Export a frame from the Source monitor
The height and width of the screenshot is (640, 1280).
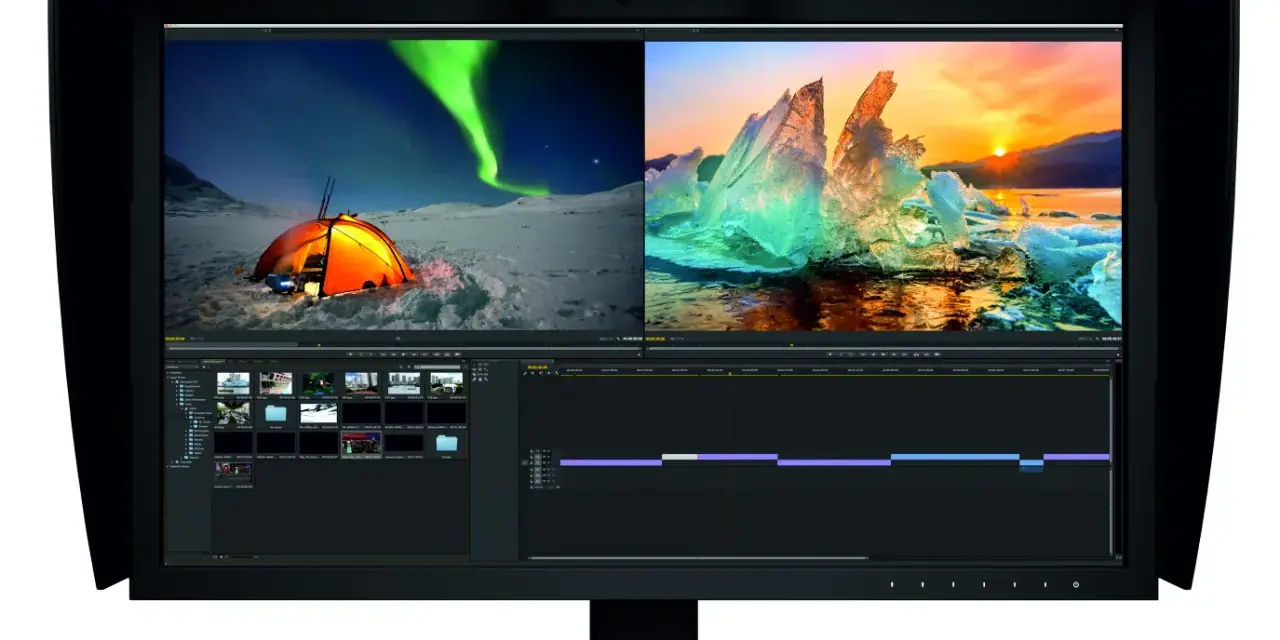(457, 354)
